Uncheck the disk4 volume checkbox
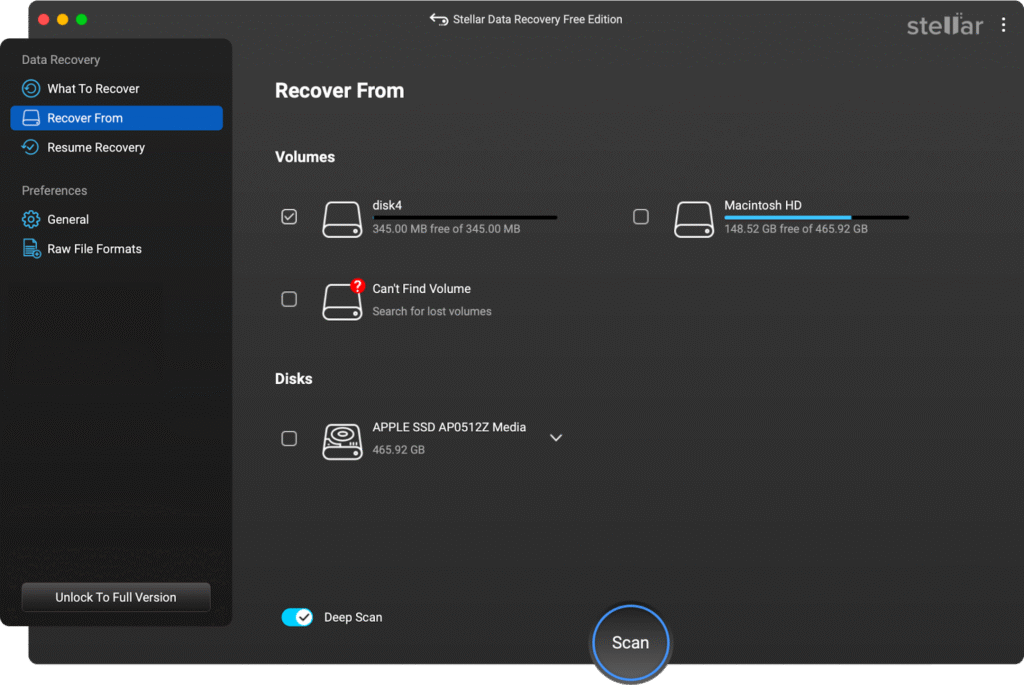 (289, 217)
